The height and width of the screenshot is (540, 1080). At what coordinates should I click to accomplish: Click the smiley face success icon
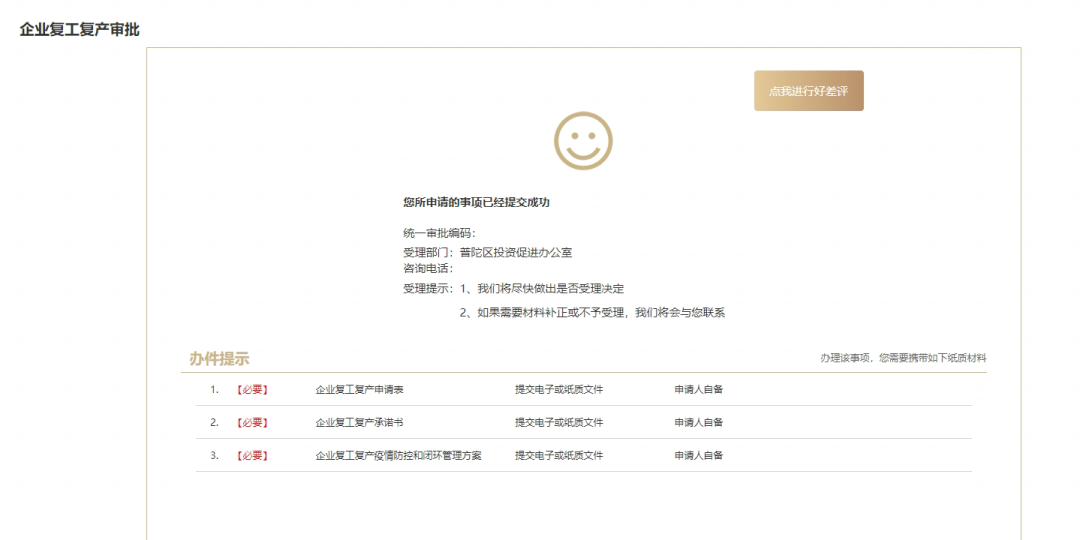[x=583, y=140]
